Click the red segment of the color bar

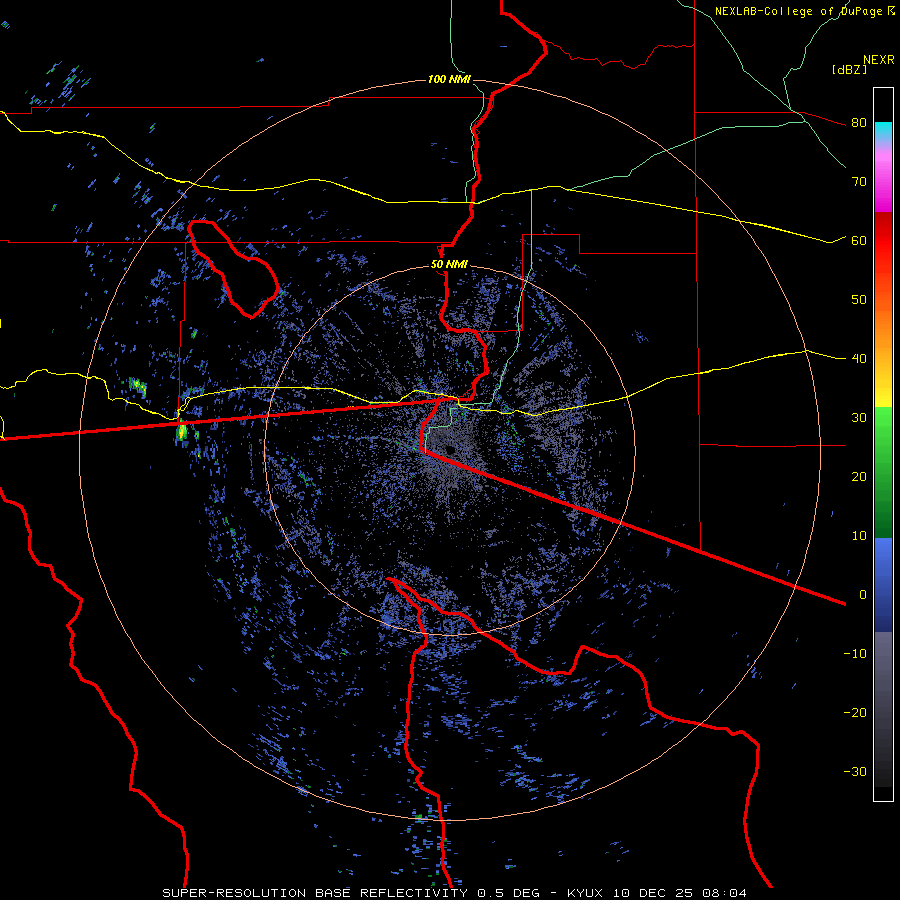[883, 241]
